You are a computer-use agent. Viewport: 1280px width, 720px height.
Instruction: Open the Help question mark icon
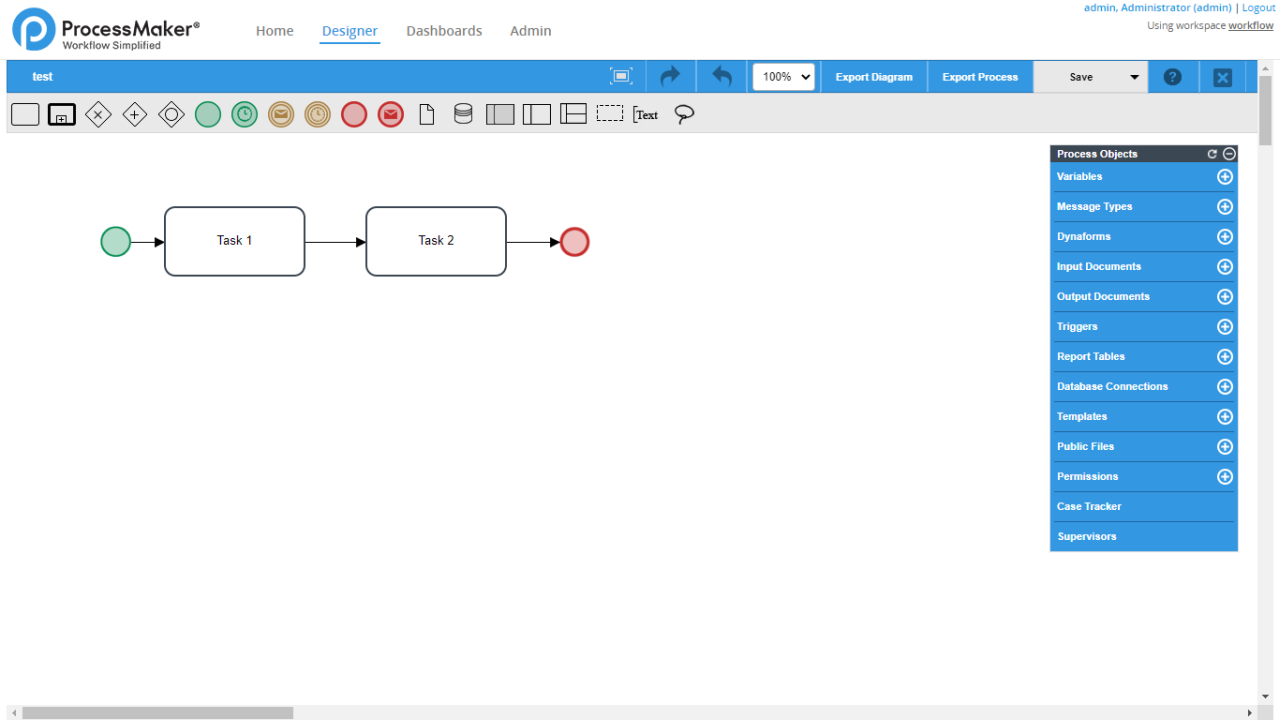[x=1173, y=77]
